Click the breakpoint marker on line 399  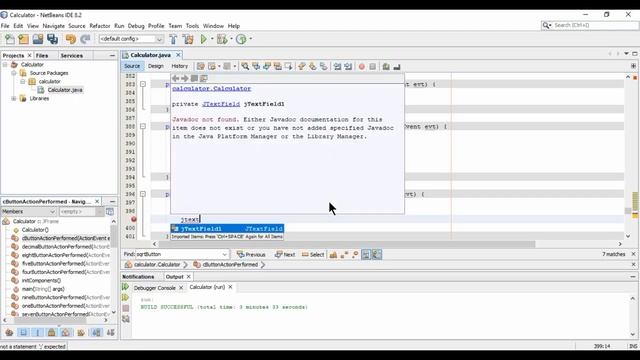point(133,219)
